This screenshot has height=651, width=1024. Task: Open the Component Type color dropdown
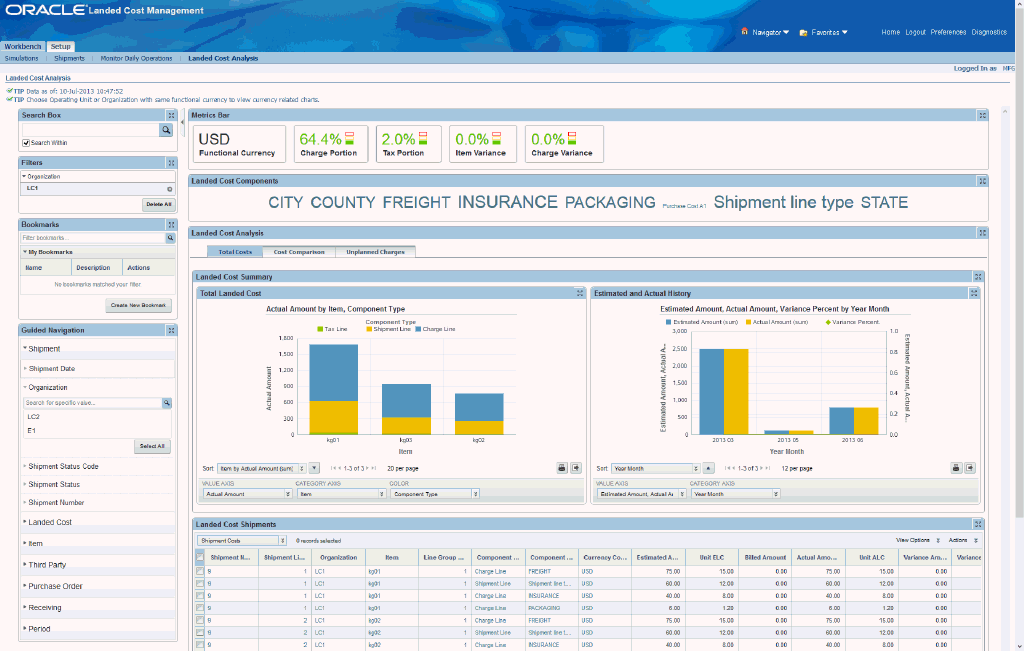pos(435,494)
